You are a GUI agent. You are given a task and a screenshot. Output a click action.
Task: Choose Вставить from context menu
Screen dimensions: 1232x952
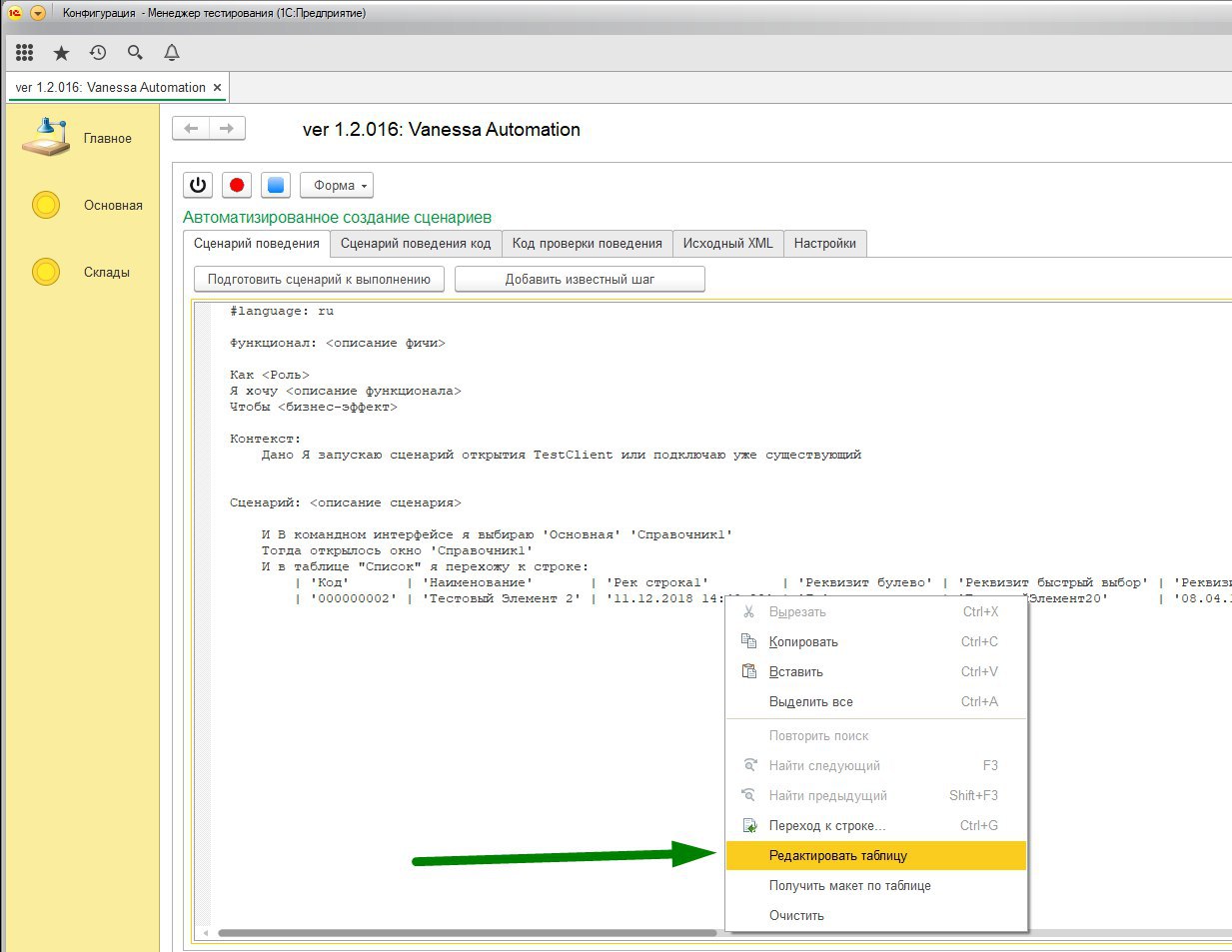(876, 672)
